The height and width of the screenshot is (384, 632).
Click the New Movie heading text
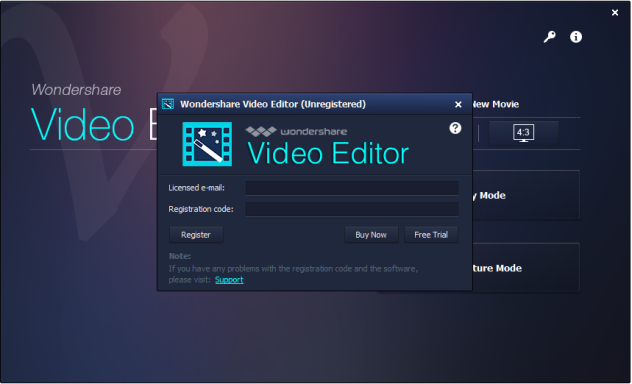(x=496, y=104)
